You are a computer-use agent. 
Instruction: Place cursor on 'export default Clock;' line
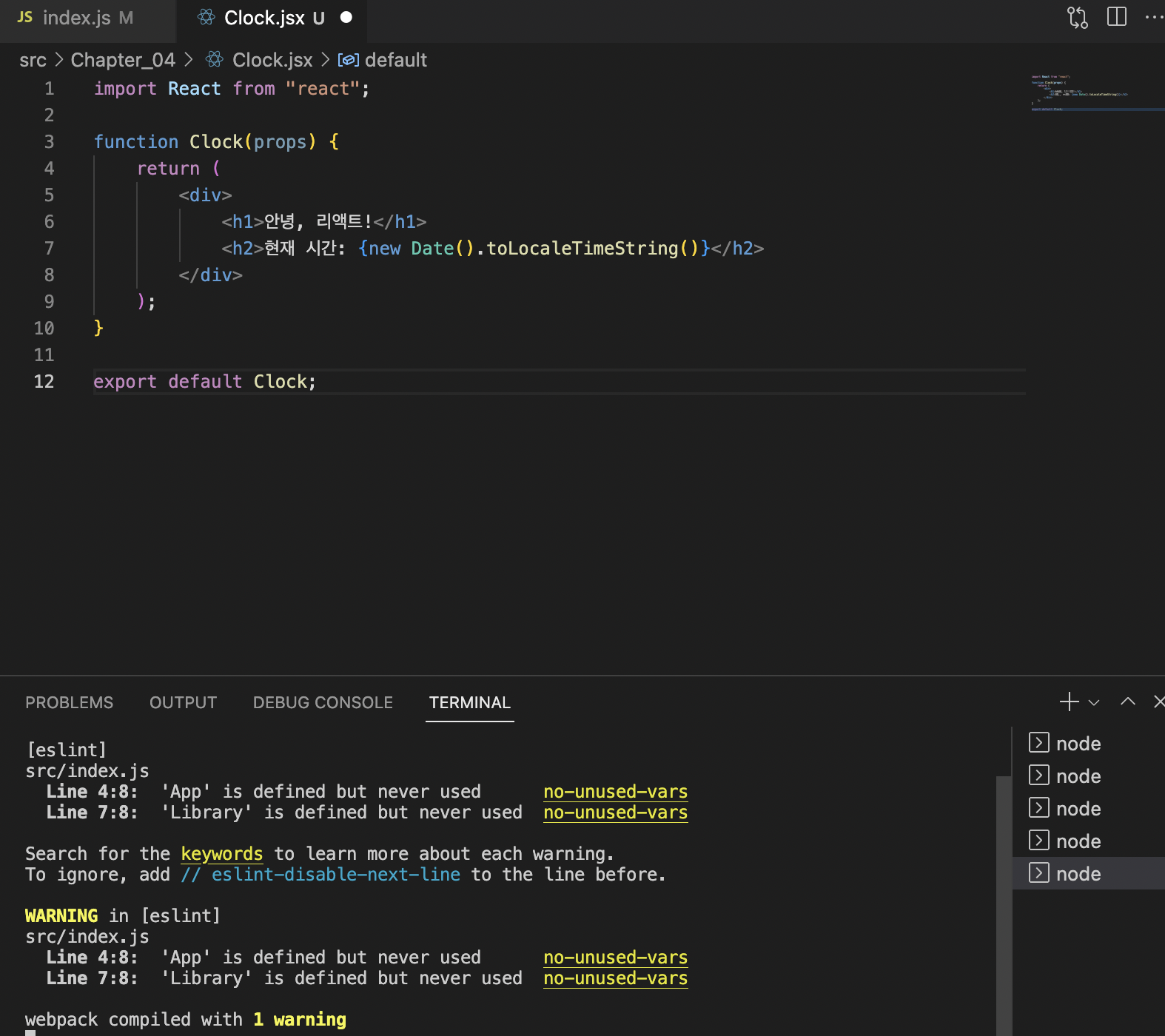[x=204, y=382]
